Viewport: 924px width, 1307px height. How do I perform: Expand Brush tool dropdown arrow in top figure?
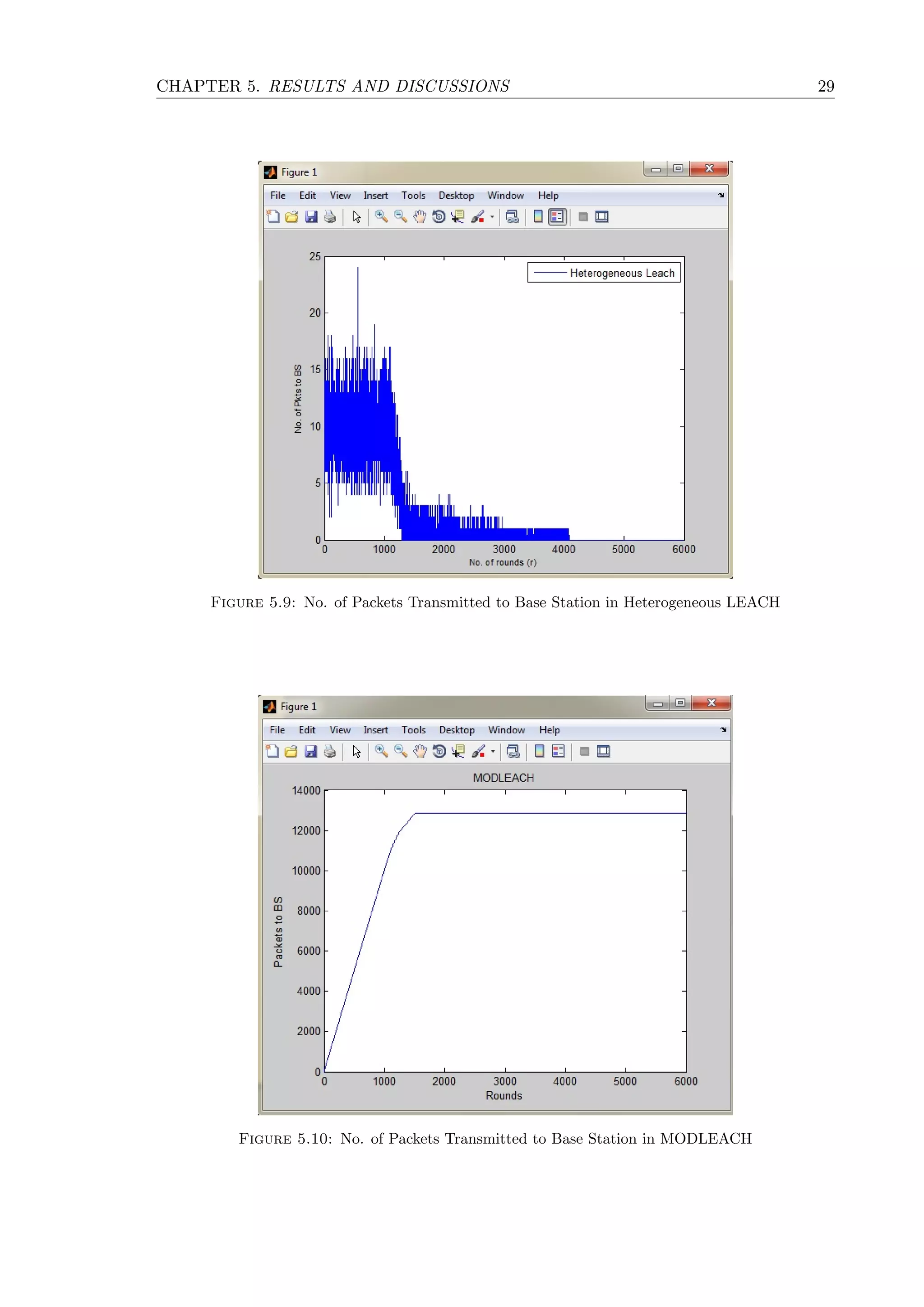492,217
